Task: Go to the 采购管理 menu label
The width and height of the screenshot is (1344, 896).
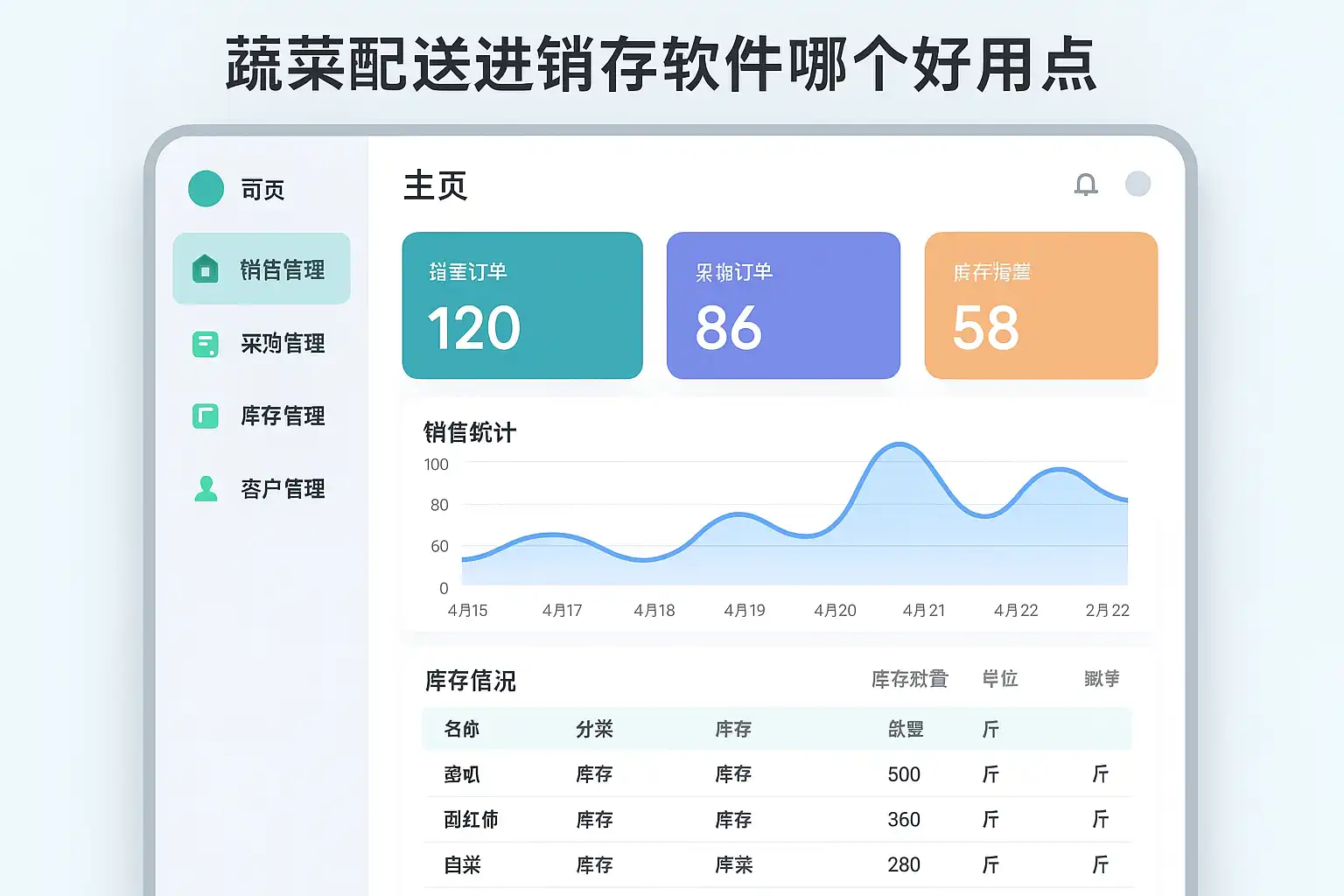Action: (x=283, y=344)
